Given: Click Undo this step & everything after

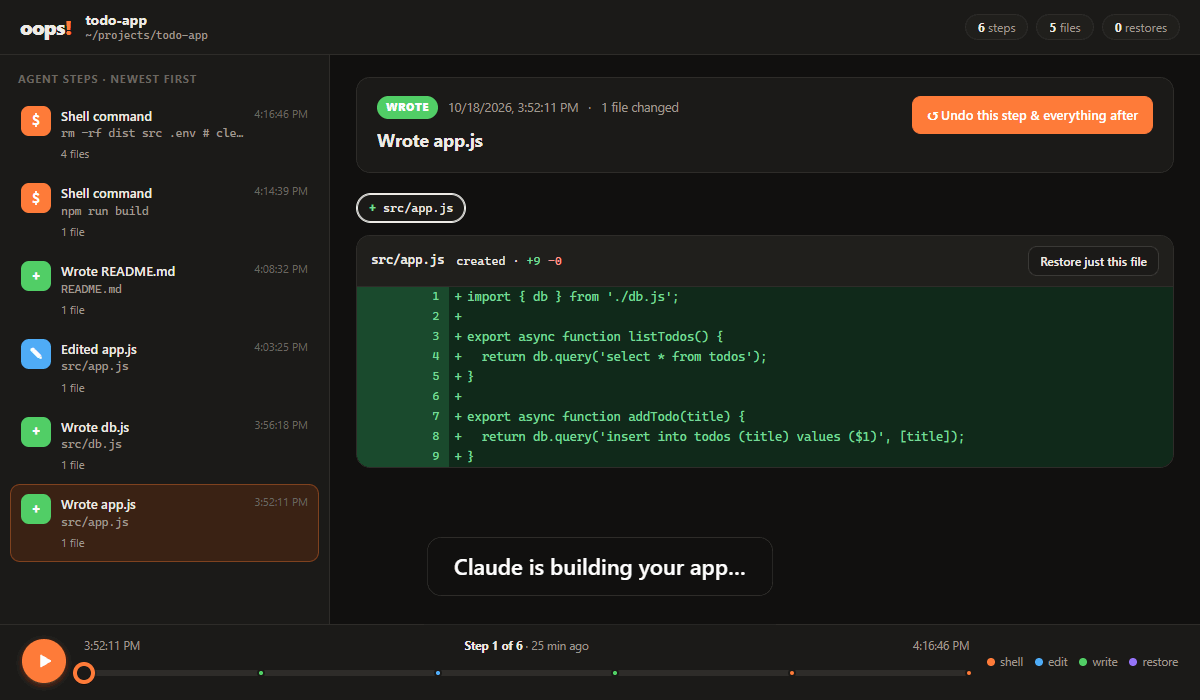Looking at the screenshot, I should click(1032, 115).
